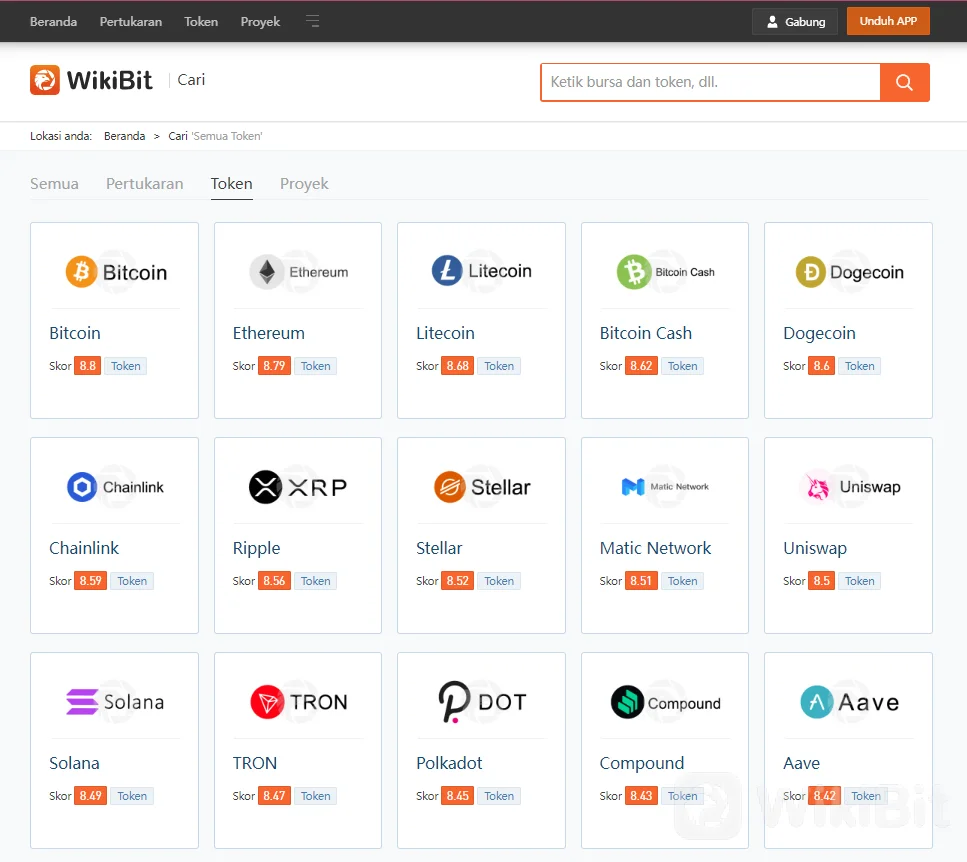Click Ripple's 8.56 score badge

tap(274, 581)
